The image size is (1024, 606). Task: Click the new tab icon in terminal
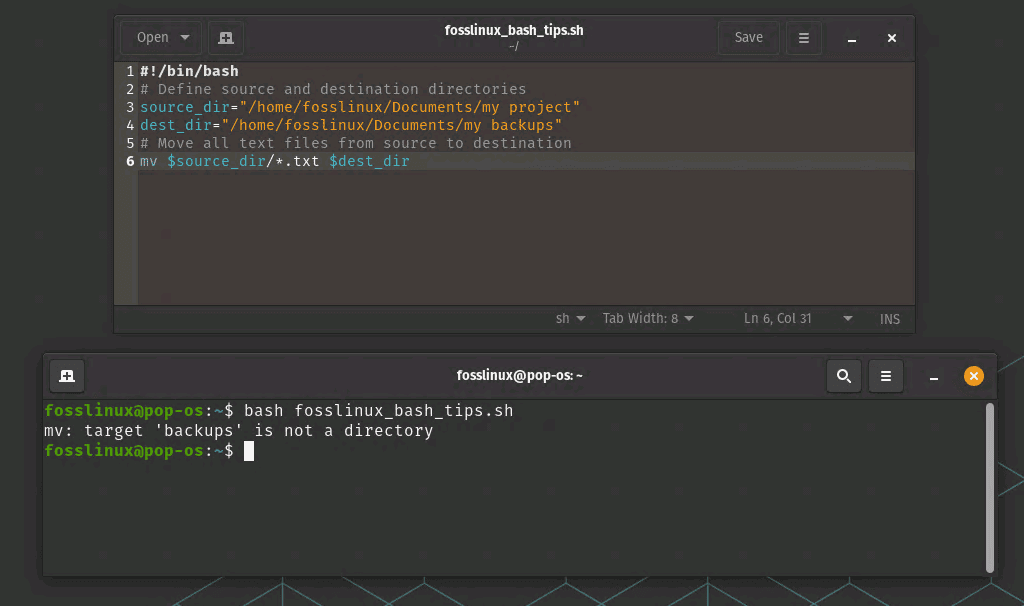coord(67,376)
